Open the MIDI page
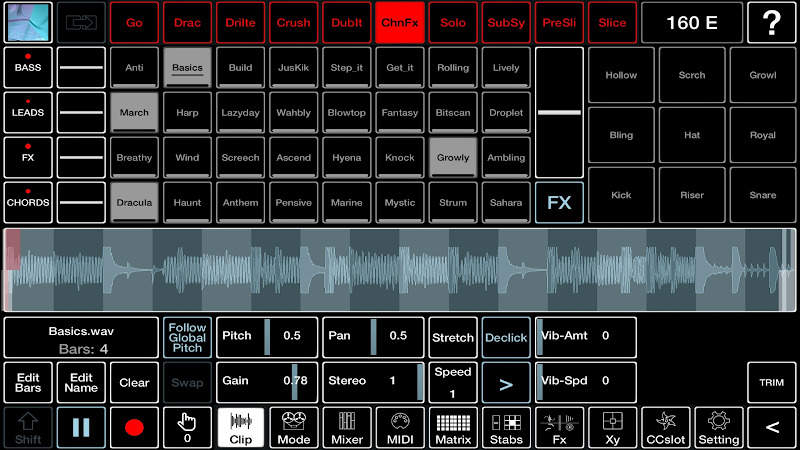Screen dimensions: 800x450 point(399,428)
